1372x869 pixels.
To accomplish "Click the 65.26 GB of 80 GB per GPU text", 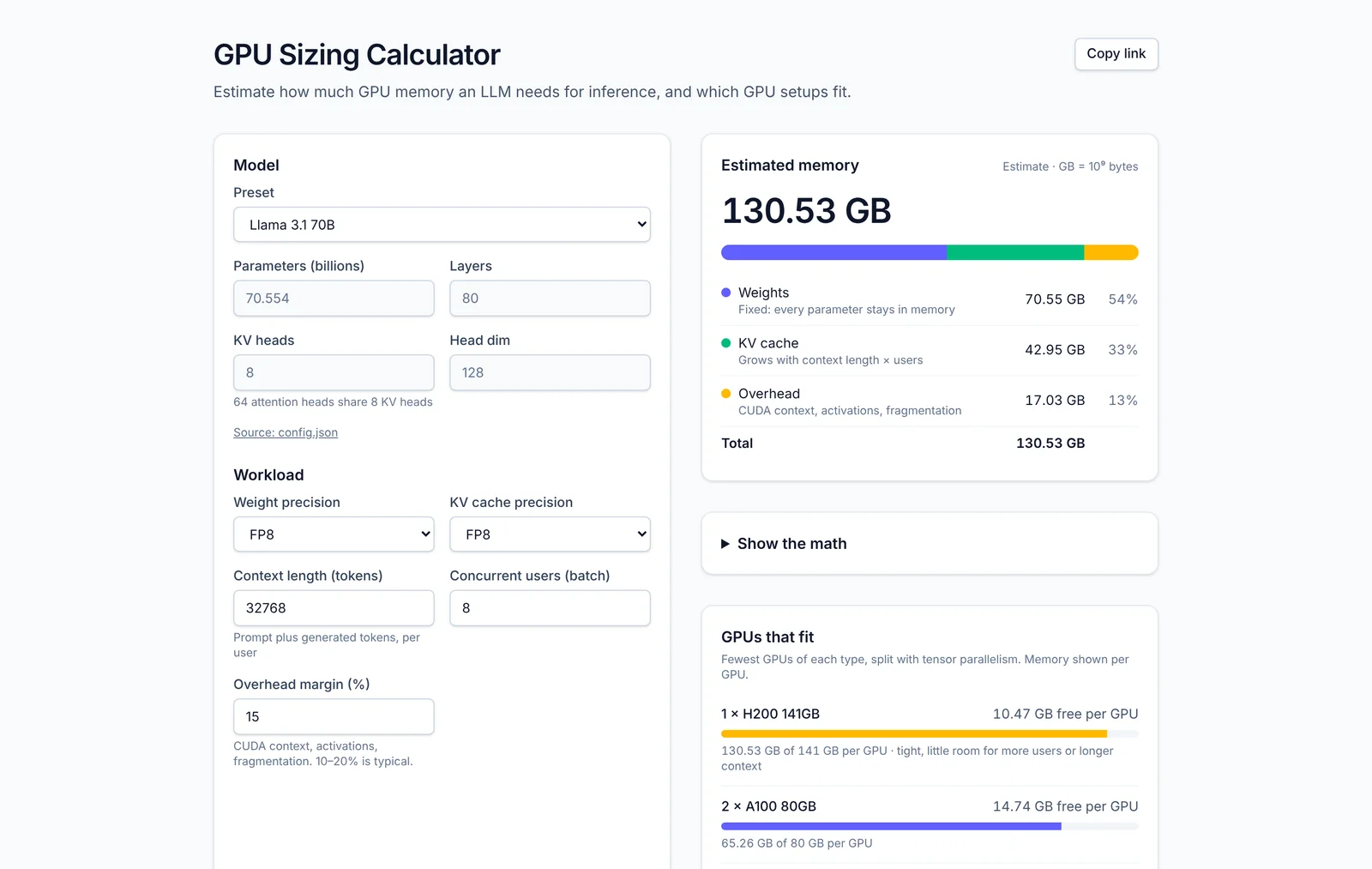I will click(x=797, y=843).
